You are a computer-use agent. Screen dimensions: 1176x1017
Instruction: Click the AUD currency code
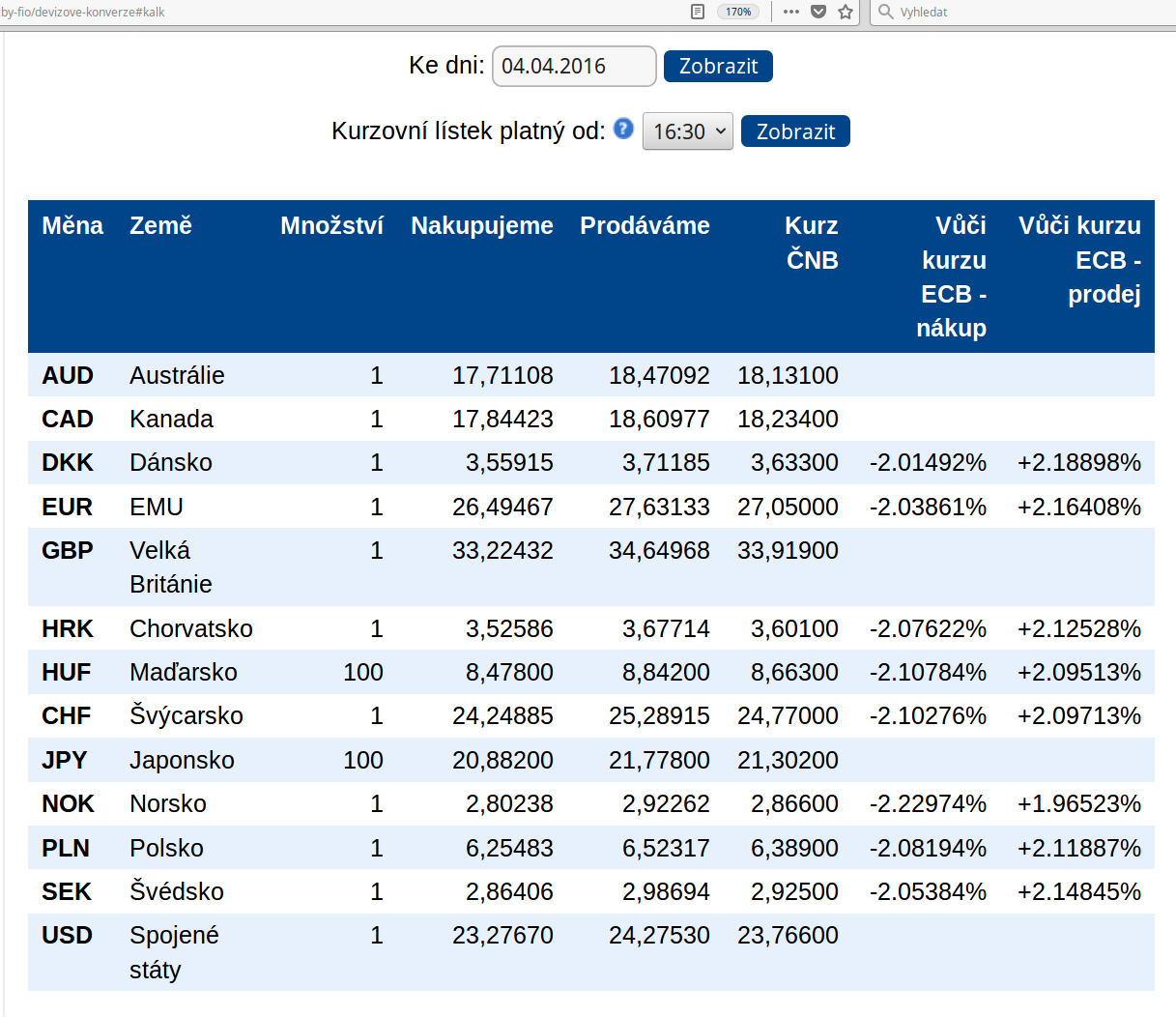(x=68, y=375)
